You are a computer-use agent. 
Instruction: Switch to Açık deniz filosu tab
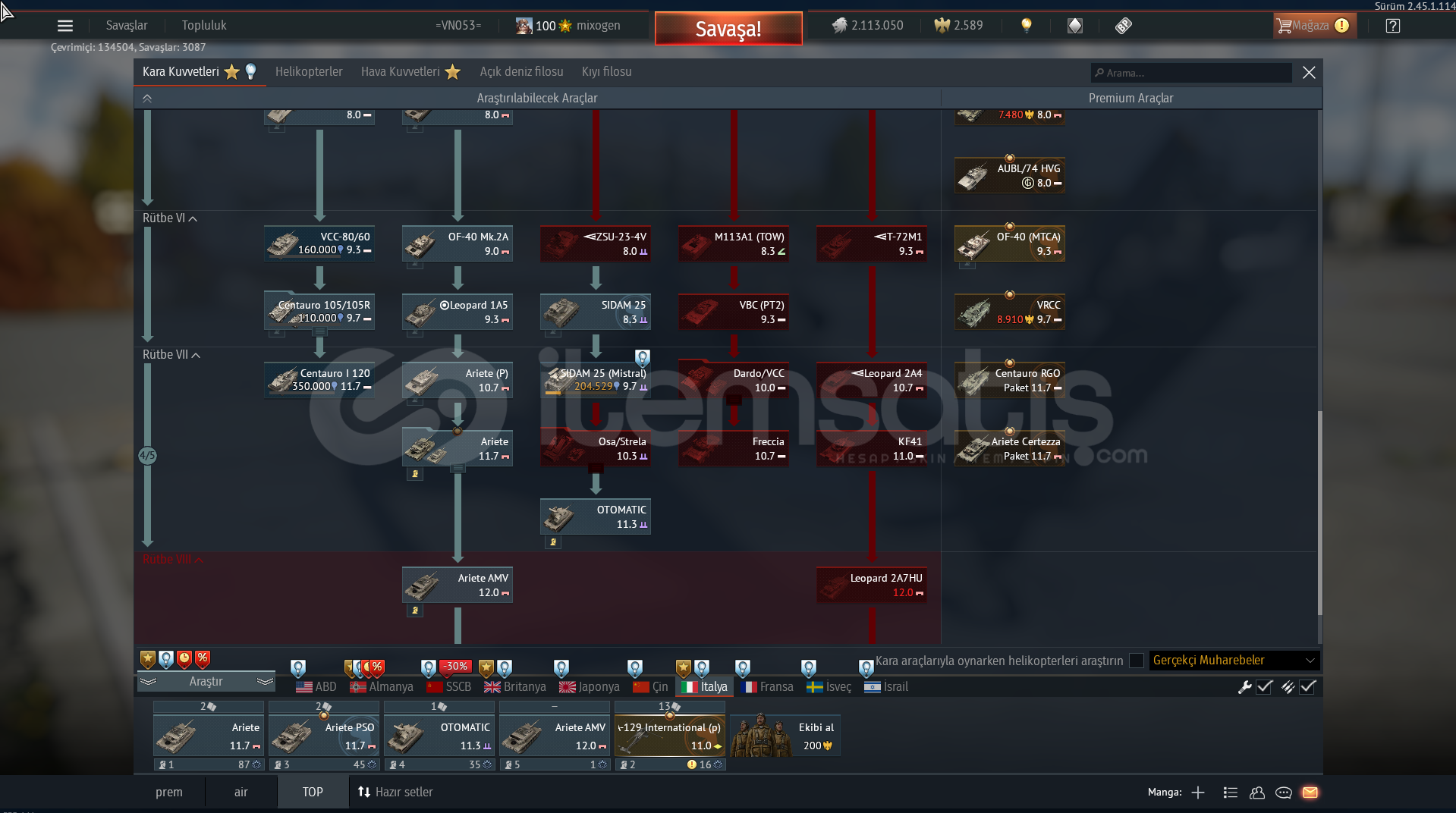(521, 72)
